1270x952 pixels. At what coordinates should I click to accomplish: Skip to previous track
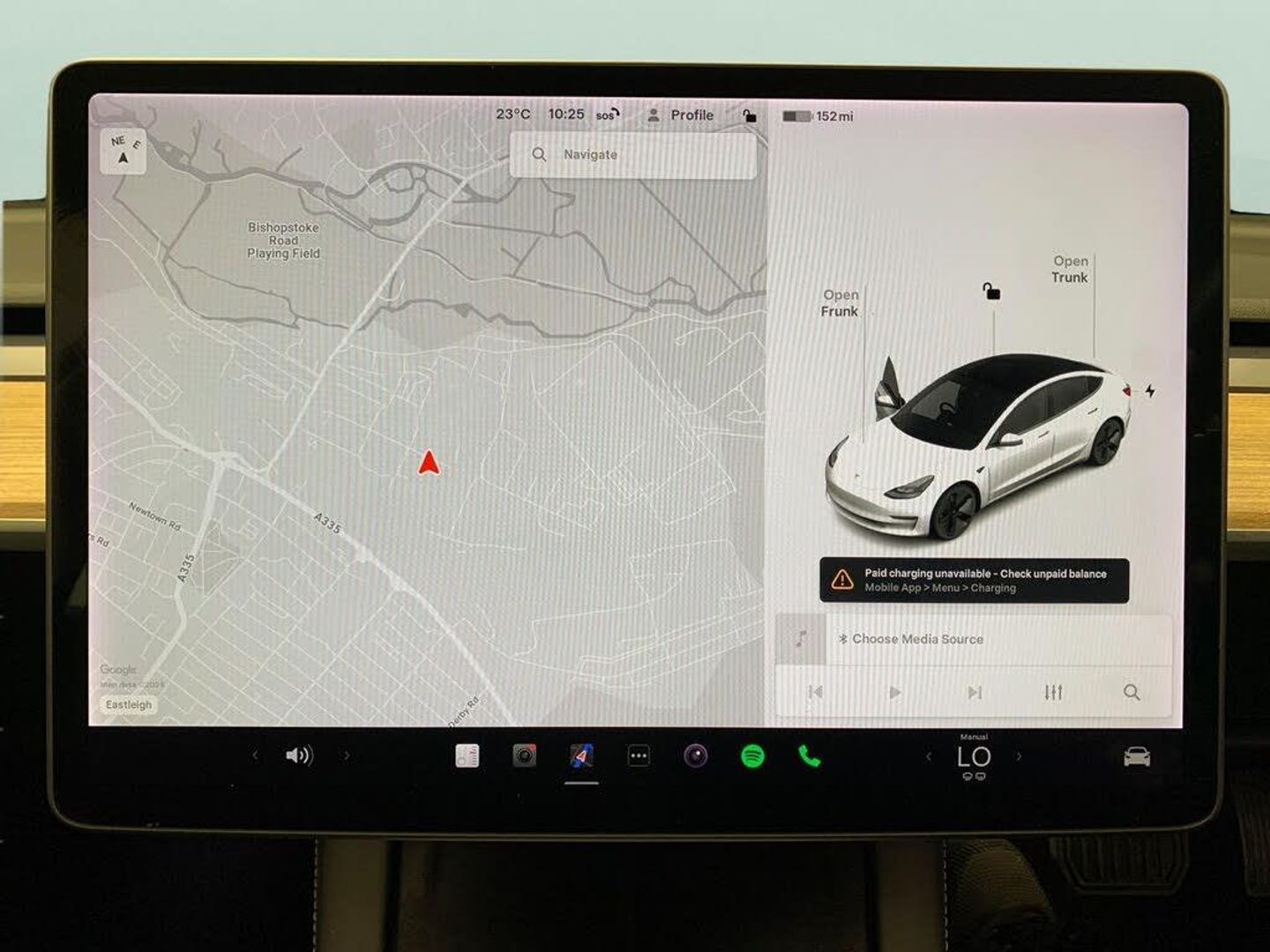coord(815,693)
